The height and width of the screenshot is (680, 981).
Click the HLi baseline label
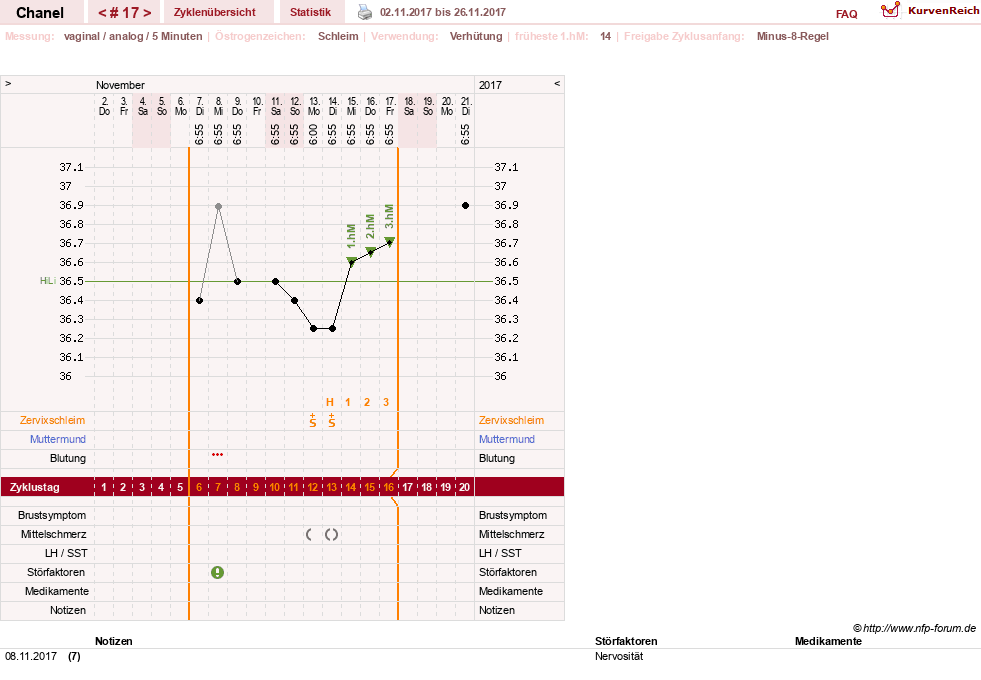tap(48, 281)
